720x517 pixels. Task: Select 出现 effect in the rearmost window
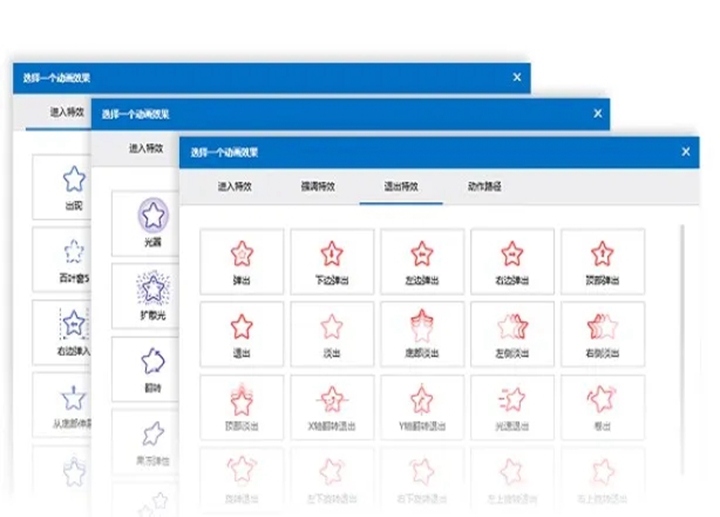click(x=62, y=187)
